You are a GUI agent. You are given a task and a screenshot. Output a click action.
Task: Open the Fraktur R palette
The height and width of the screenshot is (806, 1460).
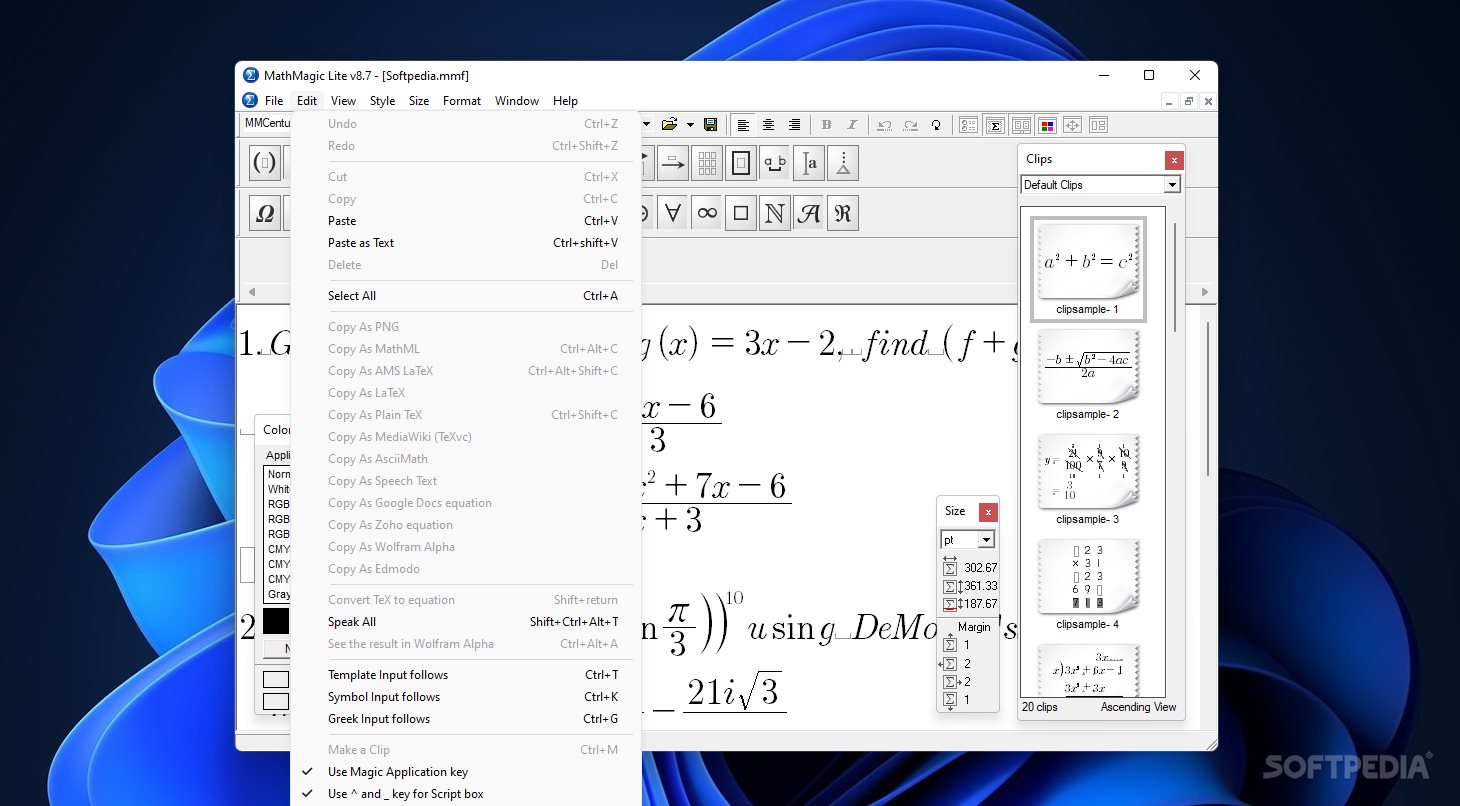tap(843, 213)
